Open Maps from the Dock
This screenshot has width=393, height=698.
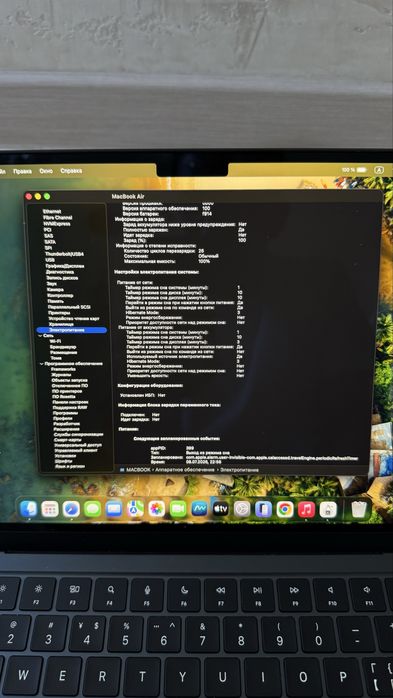[135, 509]
